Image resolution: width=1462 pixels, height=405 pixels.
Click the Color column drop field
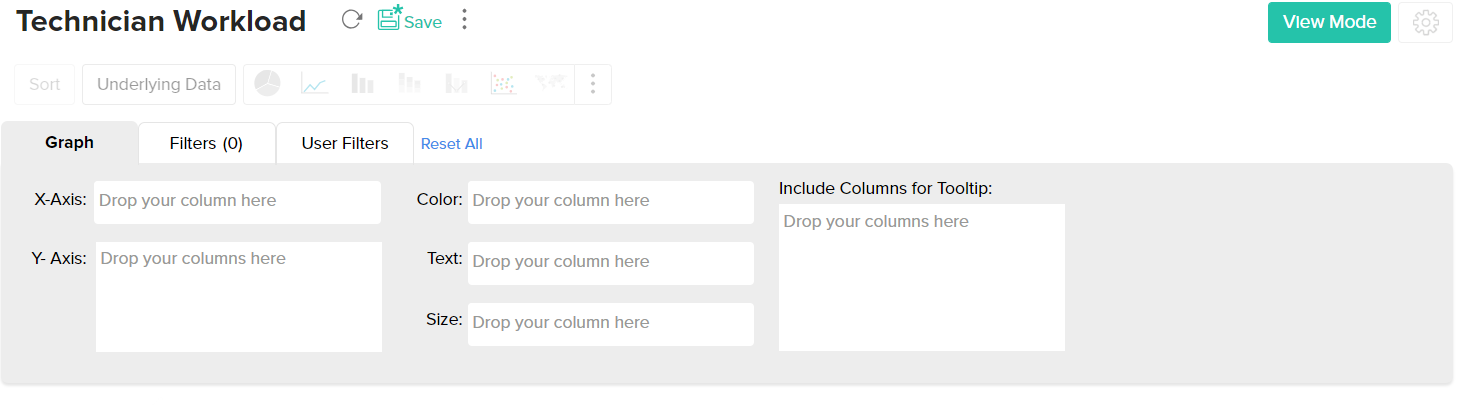[610, 201]
